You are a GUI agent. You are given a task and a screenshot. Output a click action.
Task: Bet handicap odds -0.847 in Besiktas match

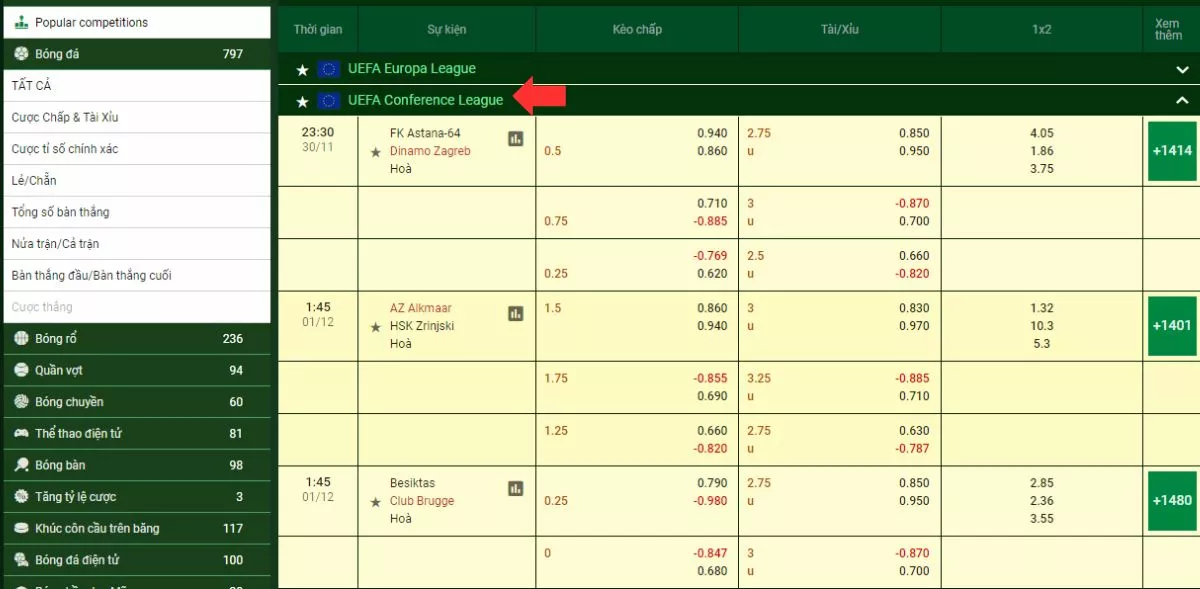(x=710, y=553)
